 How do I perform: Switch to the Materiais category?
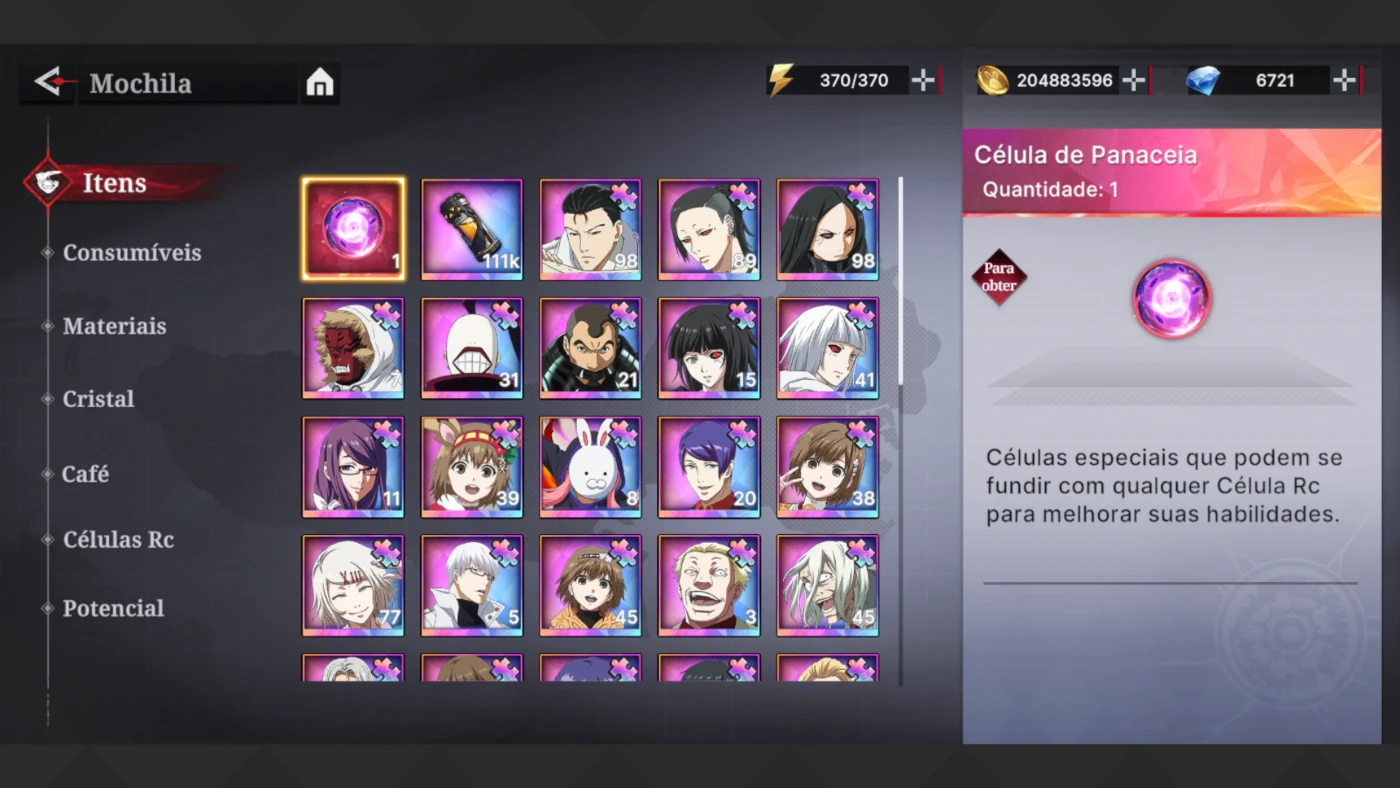pyautogui.click(x=114, y=326)
